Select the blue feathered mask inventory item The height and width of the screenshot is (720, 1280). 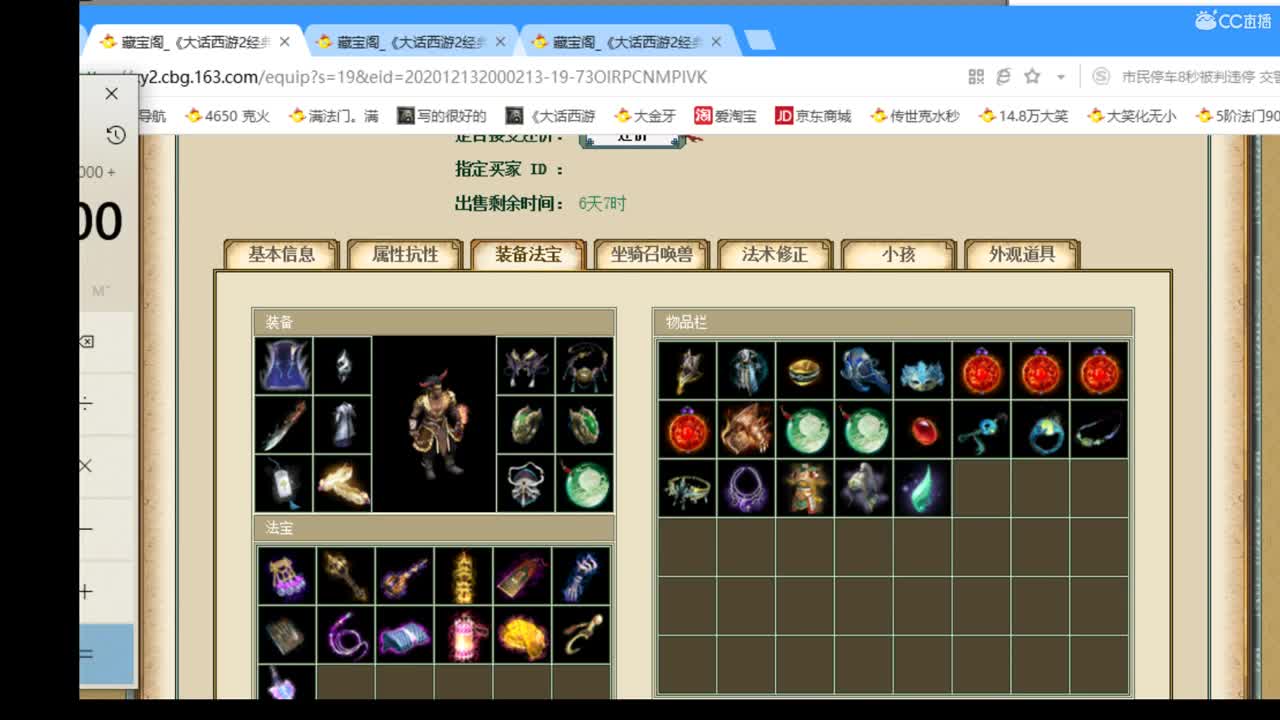[x=923, y=371]
